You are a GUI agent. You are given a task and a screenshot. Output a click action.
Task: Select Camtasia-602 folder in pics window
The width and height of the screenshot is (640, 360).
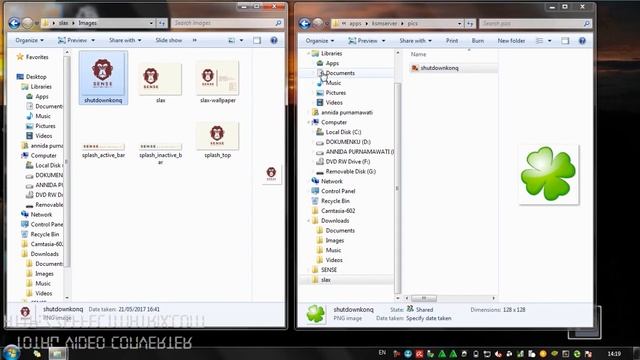click(x=333, y=211)
